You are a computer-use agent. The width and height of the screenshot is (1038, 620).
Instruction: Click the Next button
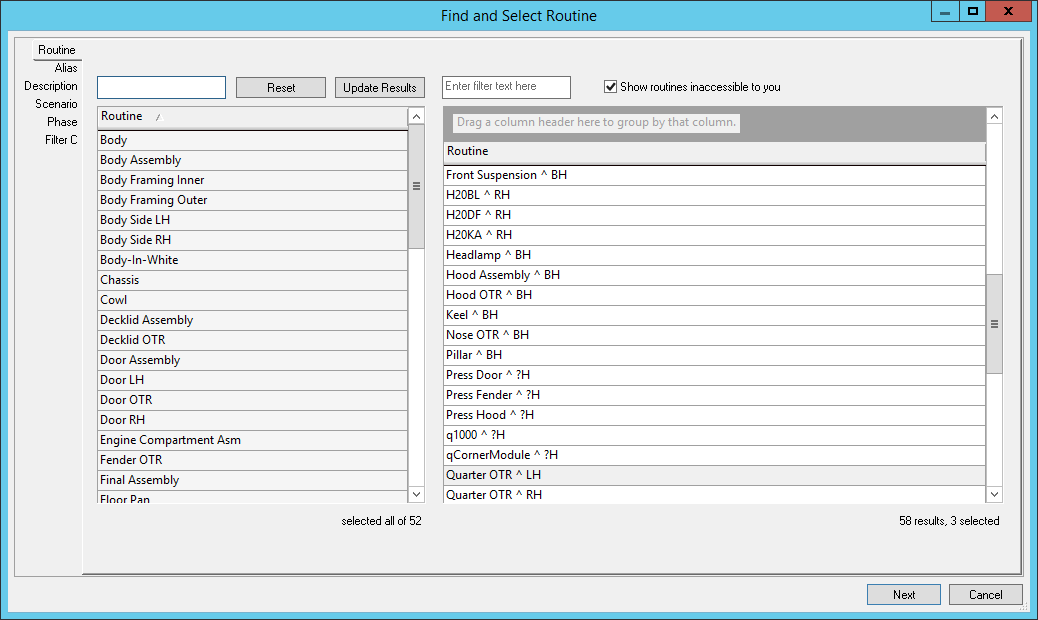point(904,595)
